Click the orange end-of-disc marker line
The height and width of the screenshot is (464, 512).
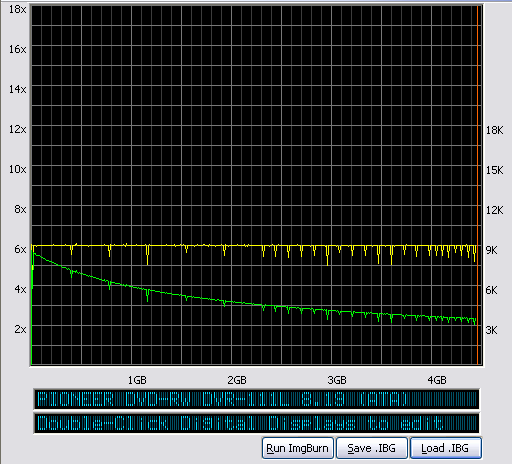click(477, 185)
